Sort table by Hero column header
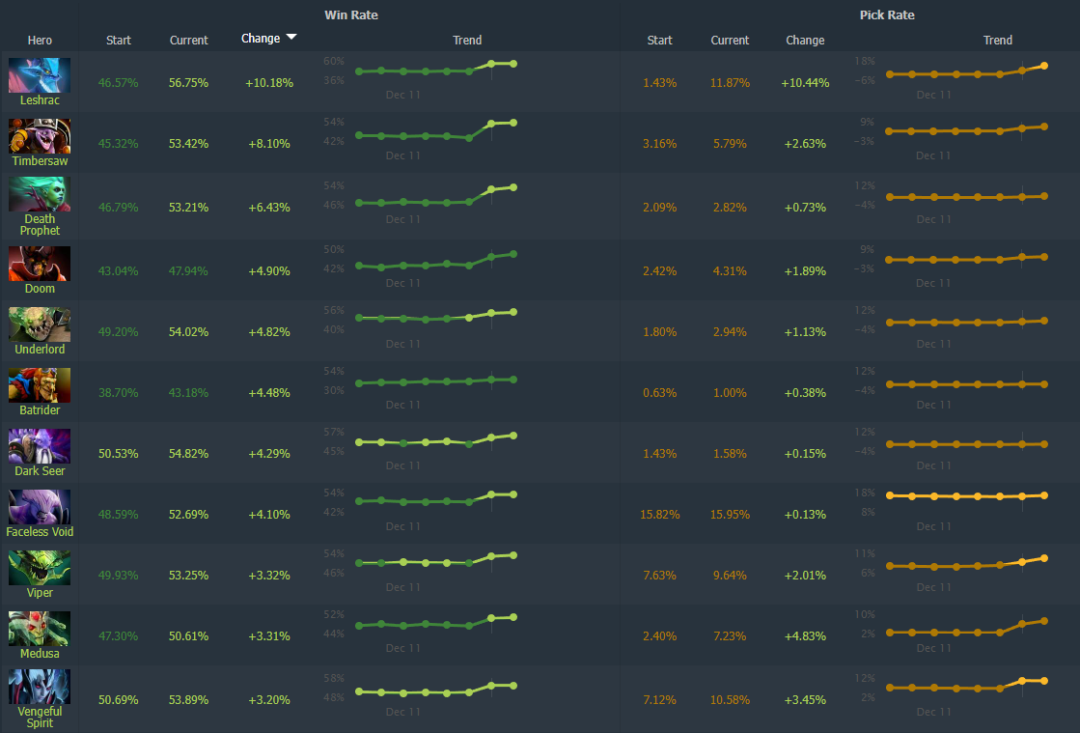The height and width of the screenshot is (733, 1080). (39, 40)
